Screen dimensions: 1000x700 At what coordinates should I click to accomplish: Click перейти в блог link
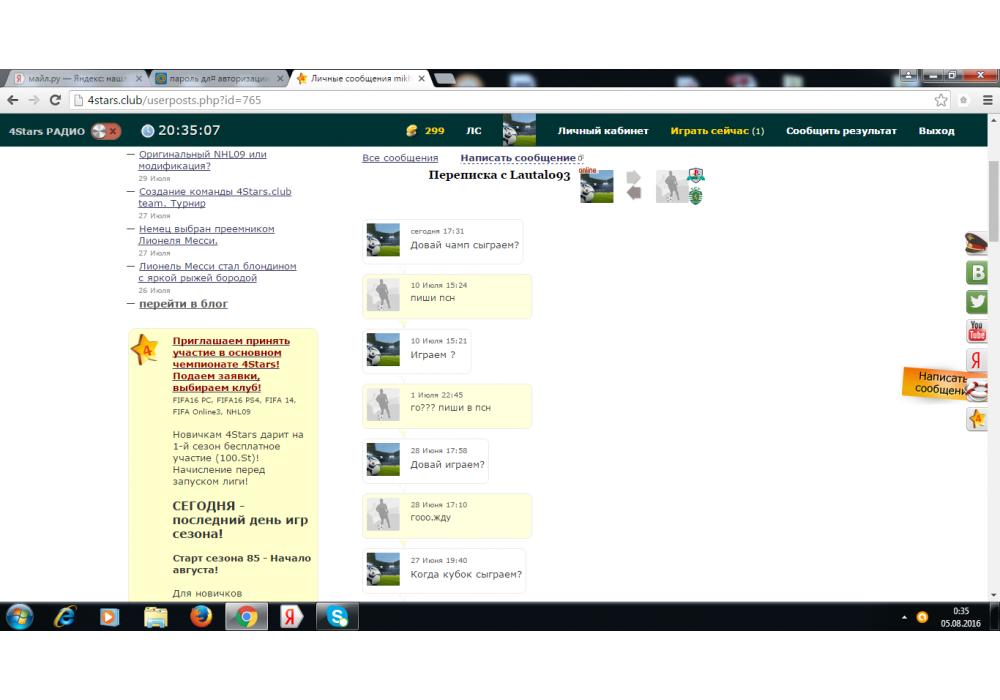point(183,304)
